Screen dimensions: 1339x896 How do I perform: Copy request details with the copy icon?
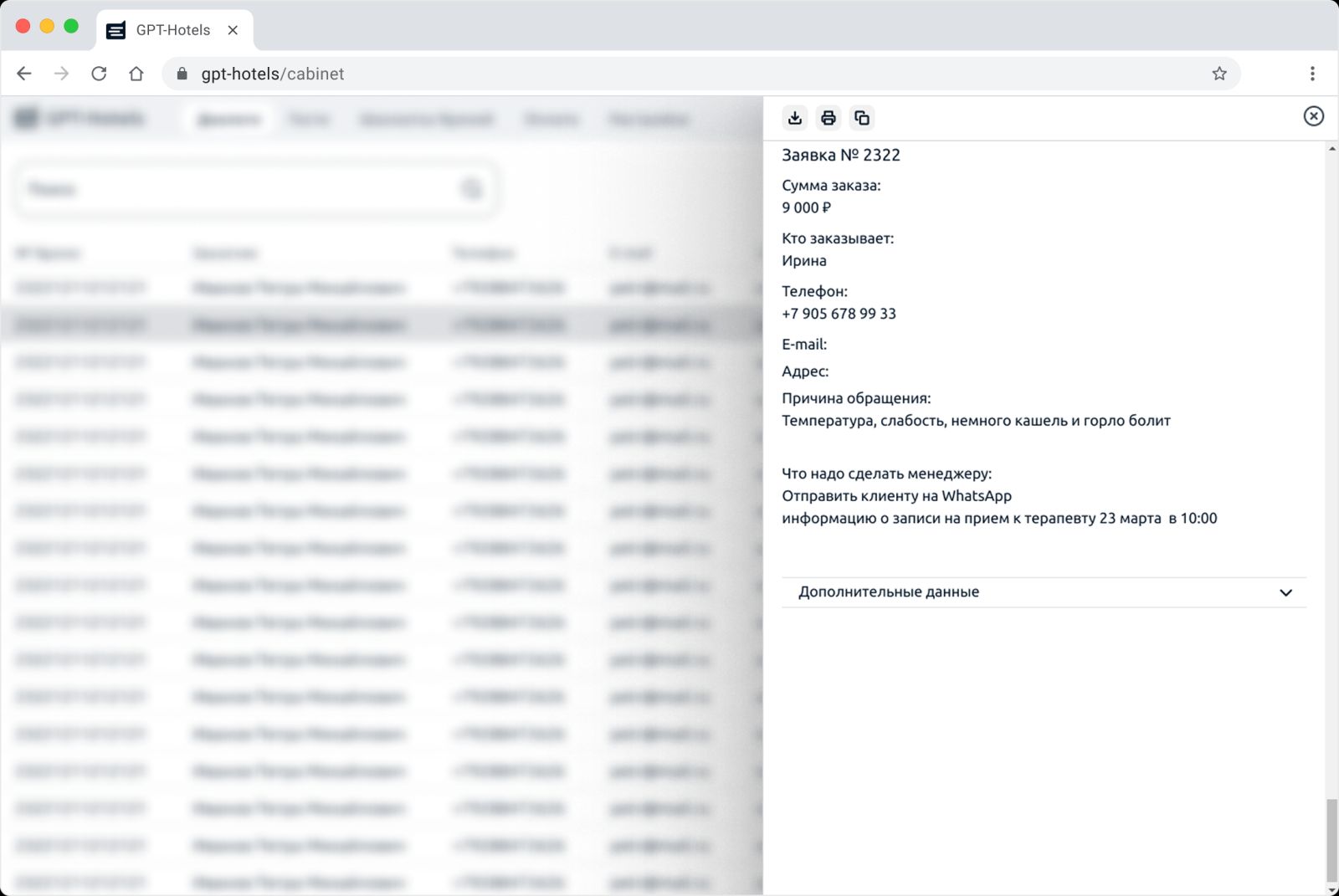pos(861,118)
